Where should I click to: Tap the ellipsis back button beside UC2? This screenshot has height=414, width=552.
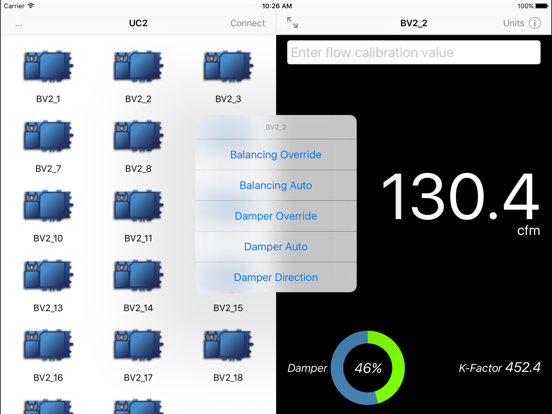coord(19,25)
